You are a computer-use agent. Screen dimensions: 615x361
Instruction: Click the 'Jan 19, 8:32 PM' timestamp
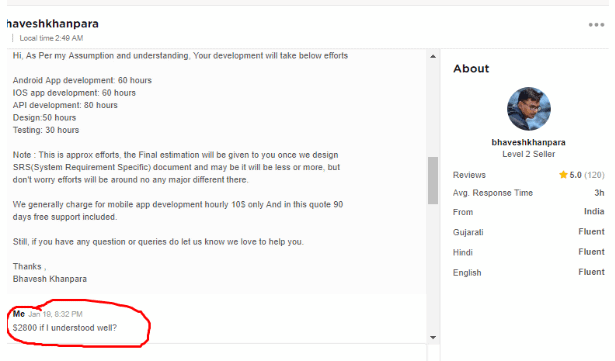click(55, 314)
